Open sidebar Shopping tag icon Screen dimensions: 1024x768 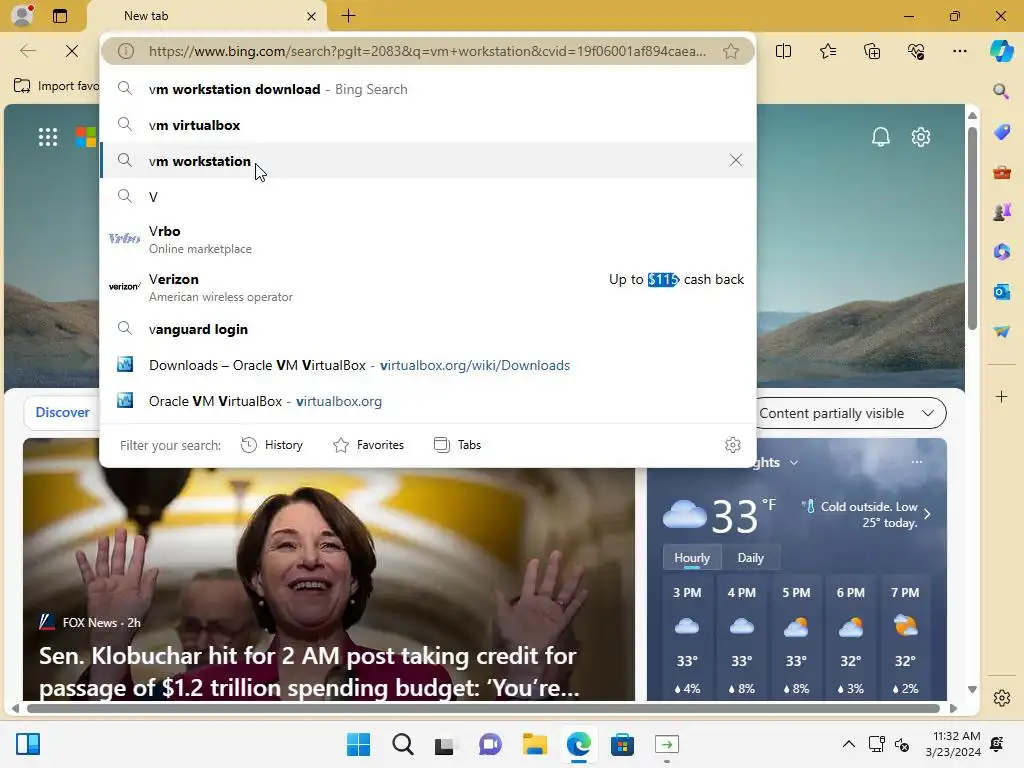click(x=1001, y=132)
